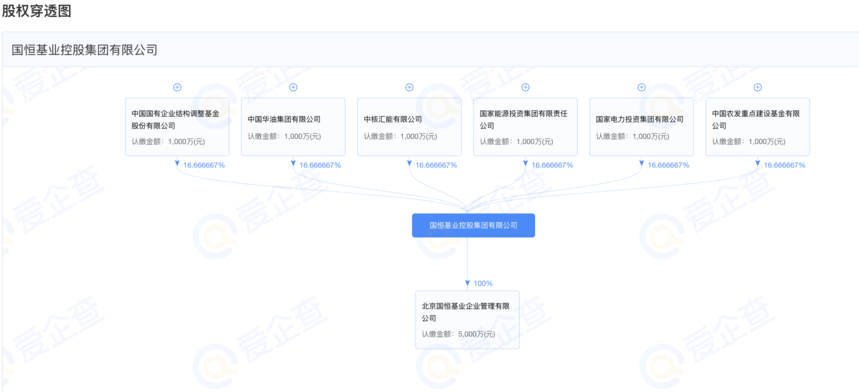Screen dimensions: 859x392
Task: Open 北京国恒基业企业管理有限公司 subsidiary card
Action: pos(467,320)
